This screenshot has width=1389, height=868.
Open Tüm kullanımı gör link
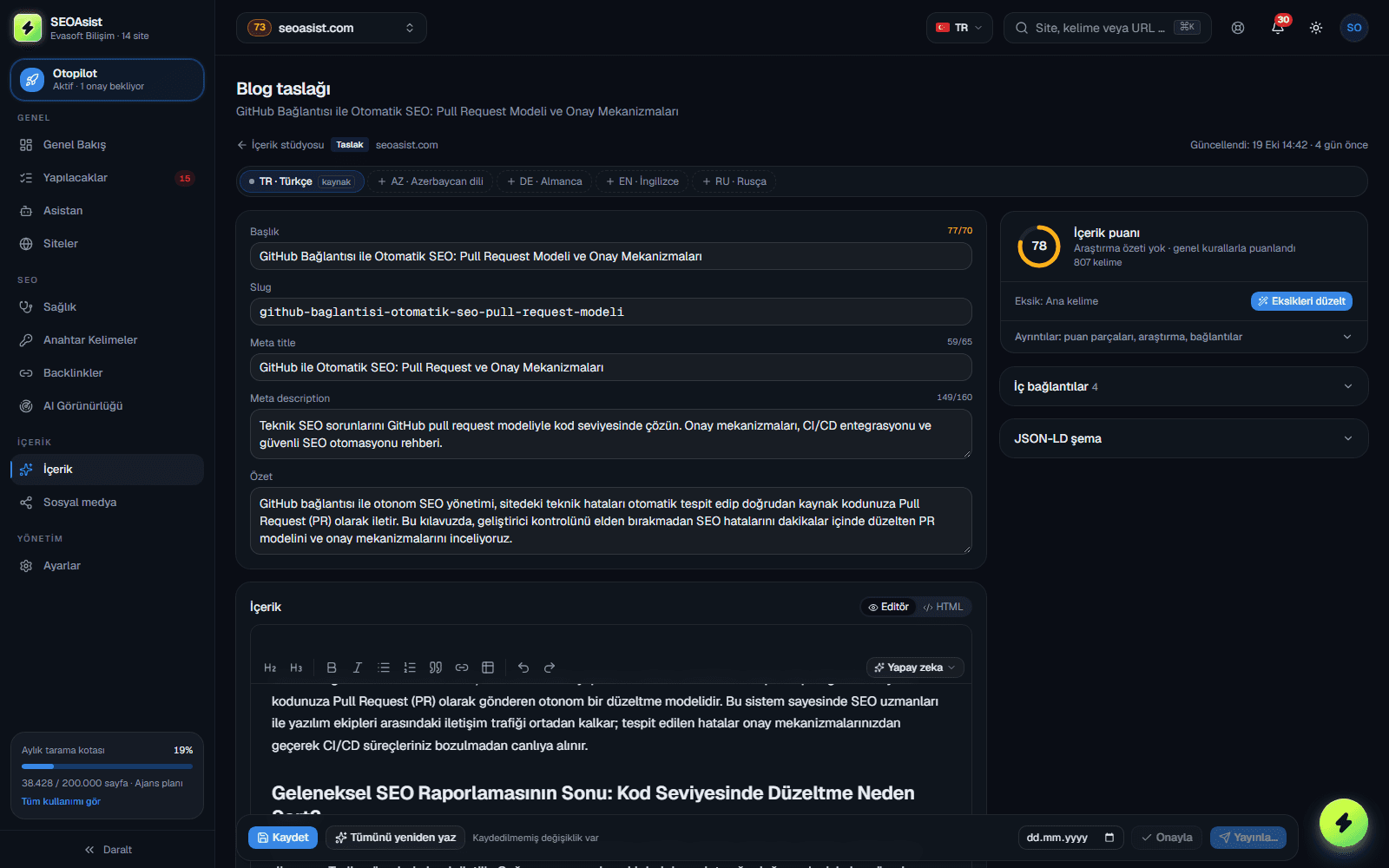pos(61,801)
